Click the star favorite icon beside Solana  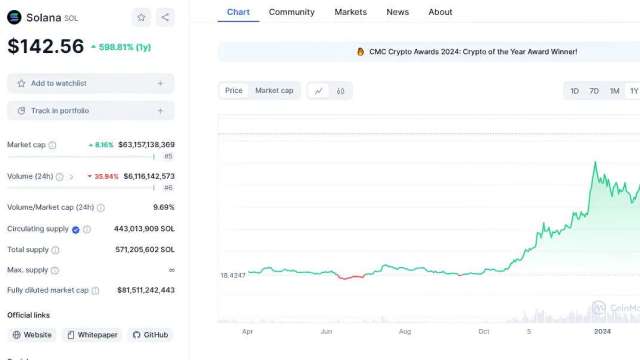click(141, 17)
